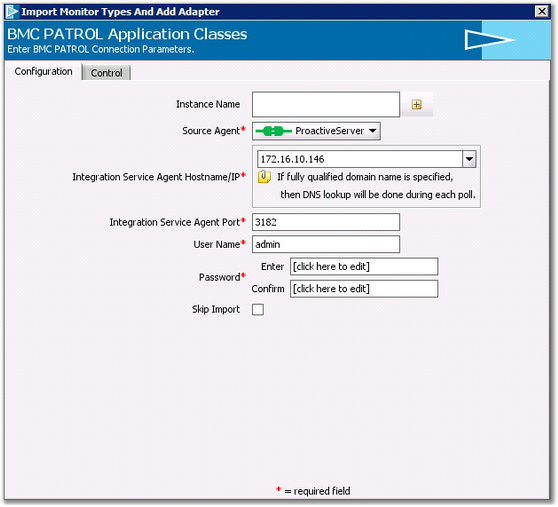Toggle the Skip Import checkbox
The width and height of the screenshot is (558, 507).
[258, 309]
